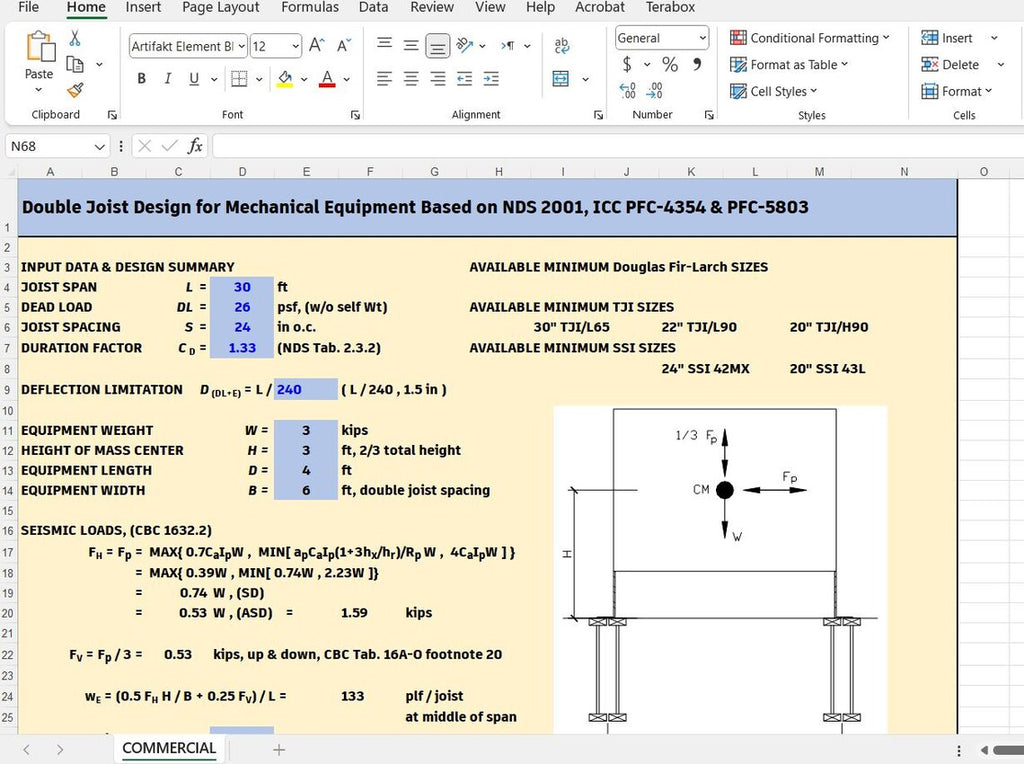Open fill color palette arrow
The width and height of the screenshot is (1024, 764).
coord(304,80)
